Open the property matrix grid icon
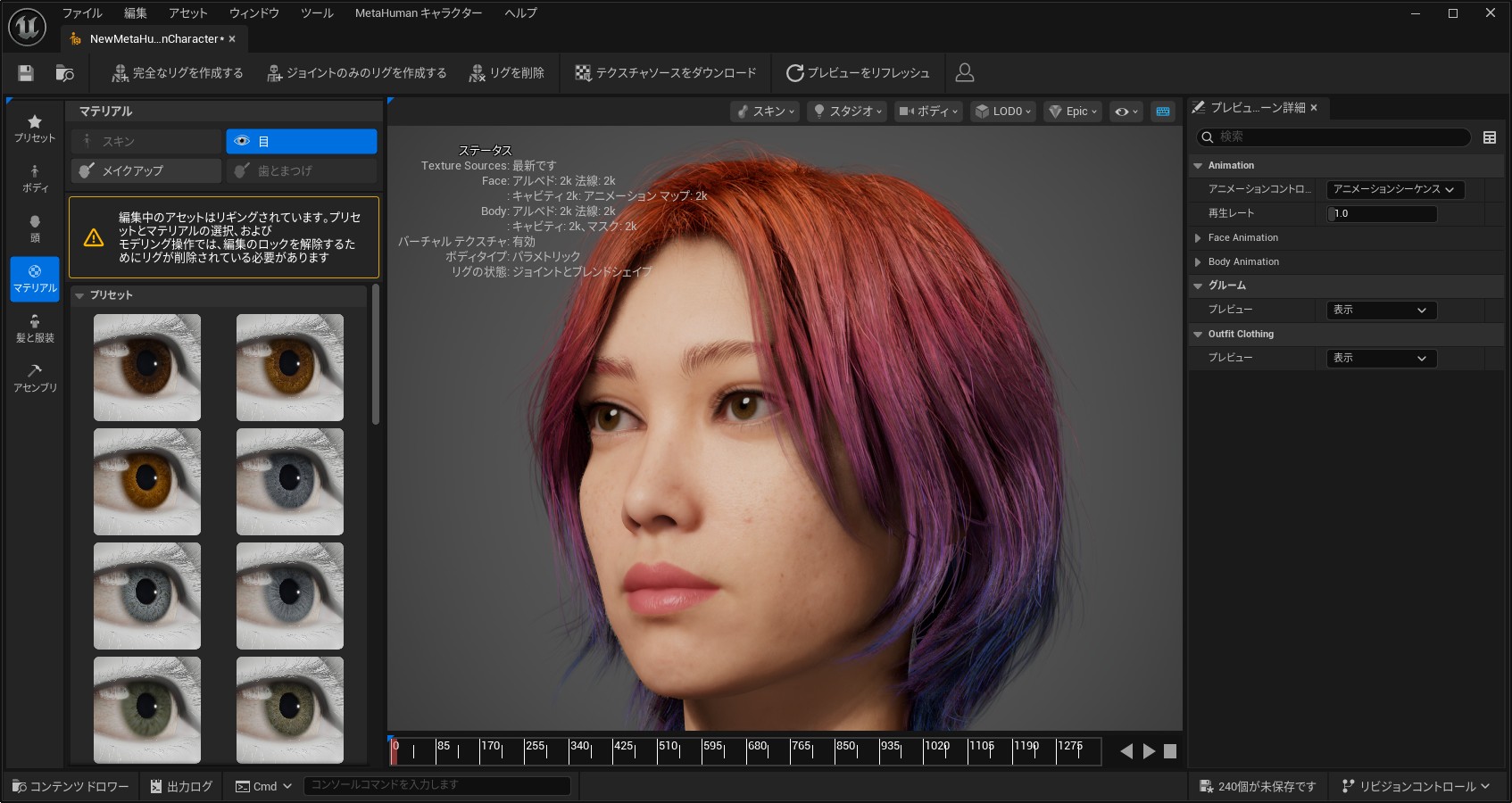The width and height of the screenshot is (1512, 803). pos(1489,137)
